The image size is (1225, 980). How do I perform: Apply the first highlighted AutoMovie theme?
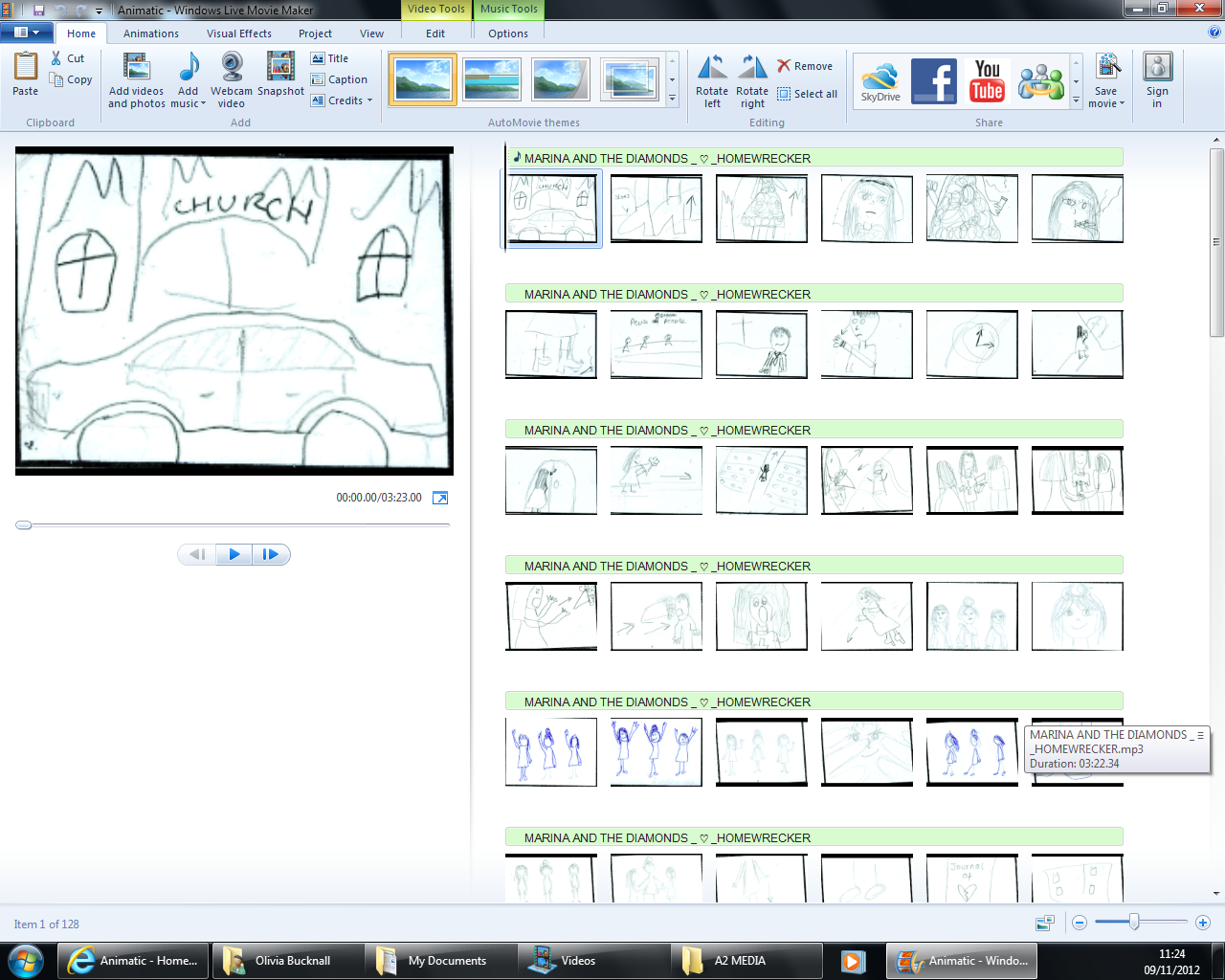point(423,78)
